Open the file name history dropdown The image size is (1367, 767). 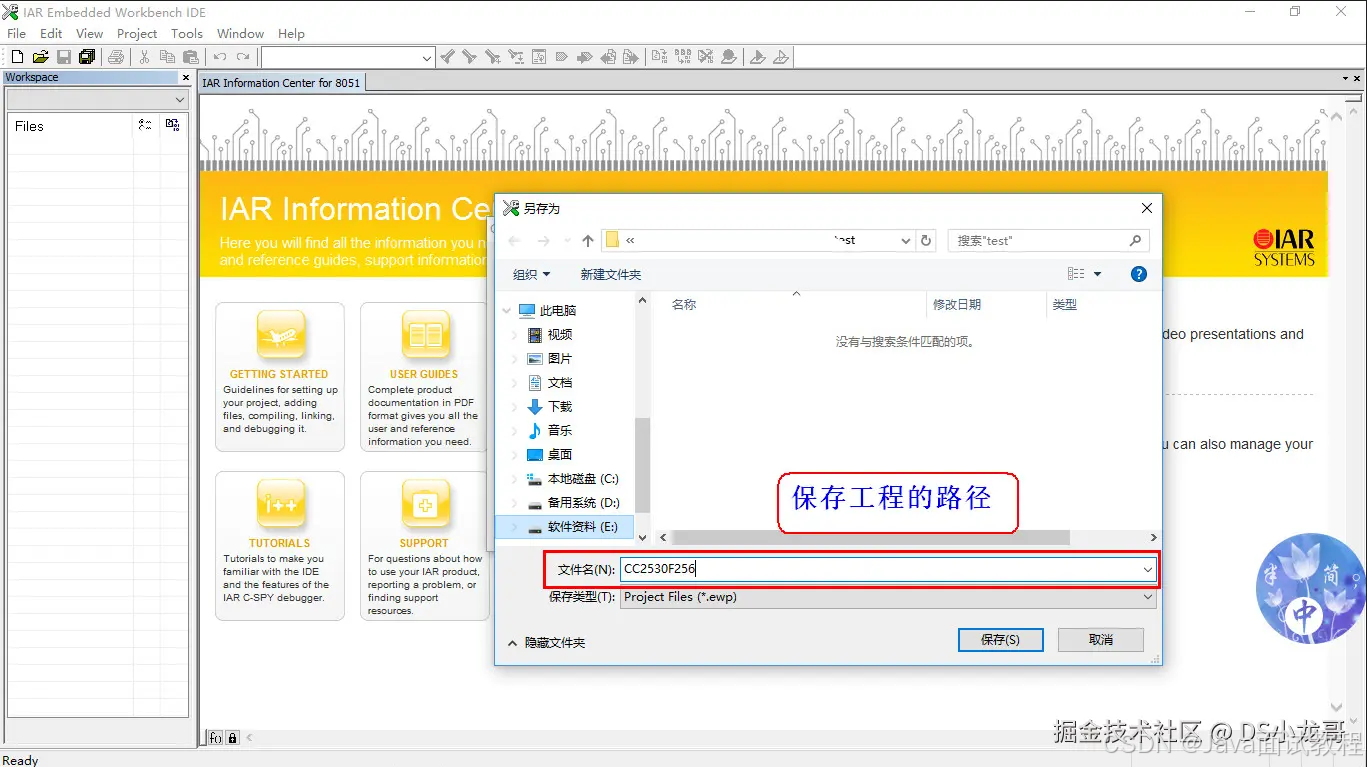click(x=1147, y=569)
